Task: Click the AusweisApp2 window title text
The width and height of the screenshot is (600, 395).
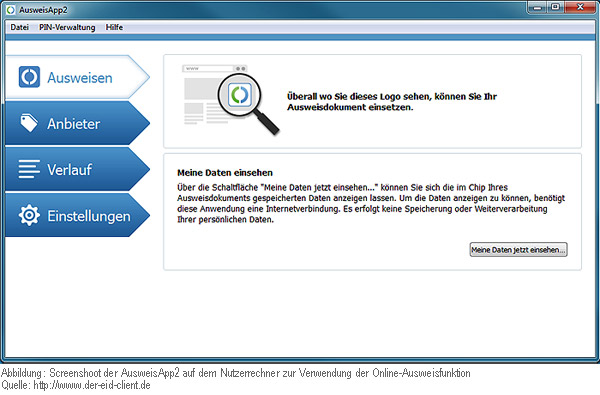Action: point(43,10)
